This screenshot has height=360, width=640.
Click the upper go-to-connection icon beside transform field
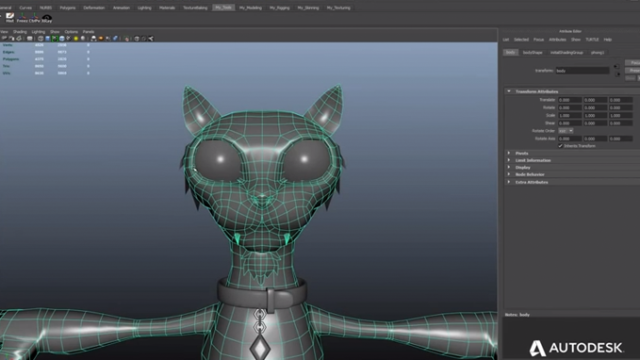pyautogui.click(x=616, y=67)
